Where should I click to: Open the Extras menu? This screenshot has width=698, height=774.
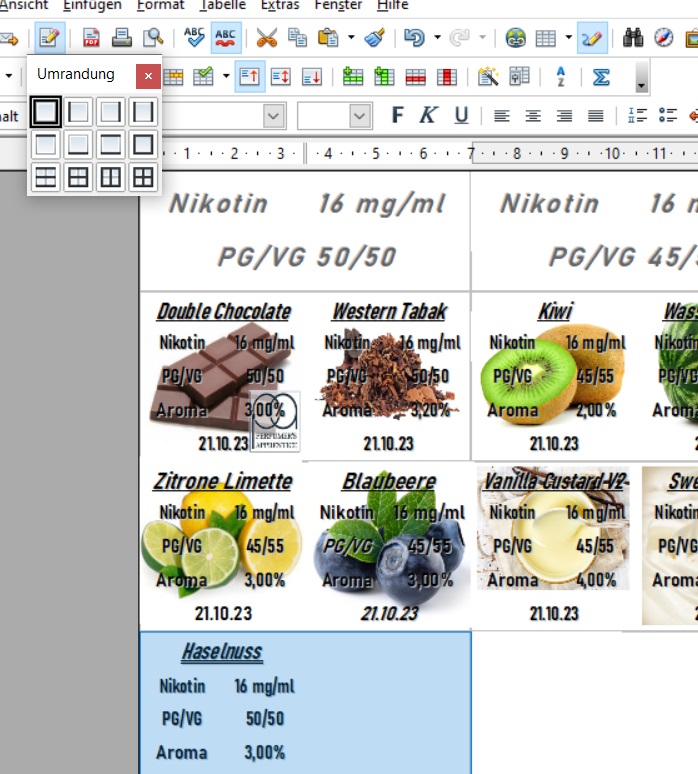pos(279,5)
